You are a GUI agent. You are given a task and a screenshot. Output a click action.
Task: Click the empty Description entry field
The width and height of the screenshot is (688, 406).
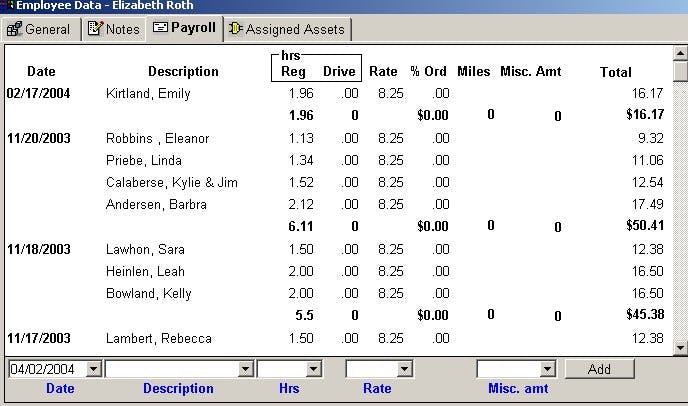[172, 369]
